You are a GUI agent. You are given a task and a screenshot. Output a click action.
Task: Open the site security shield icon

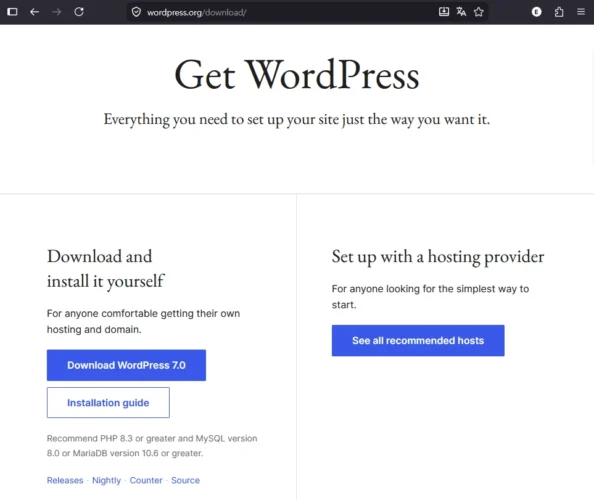136,12
